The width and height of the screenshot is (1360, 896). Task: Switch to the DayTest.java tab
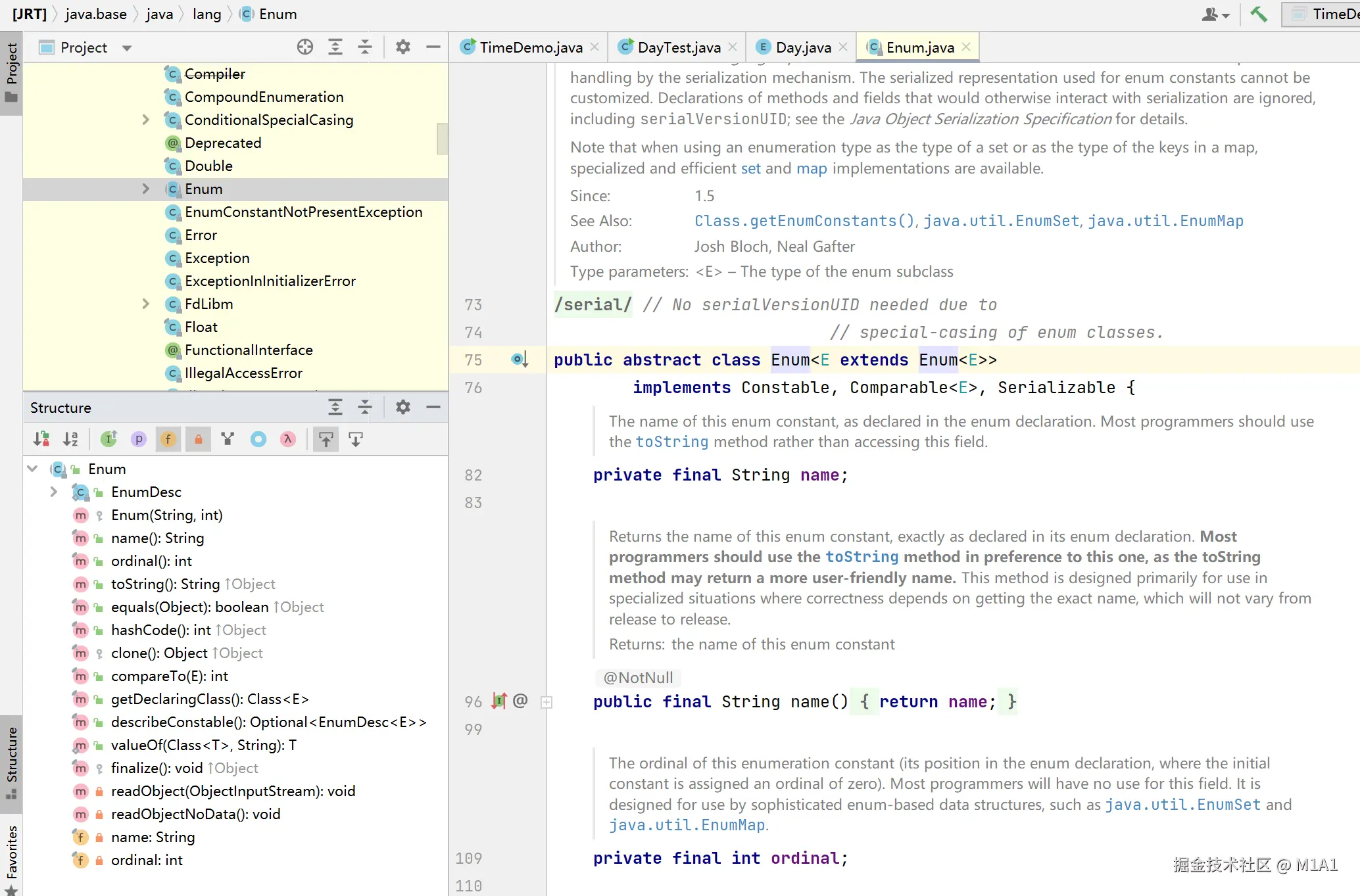pos(678,47)
